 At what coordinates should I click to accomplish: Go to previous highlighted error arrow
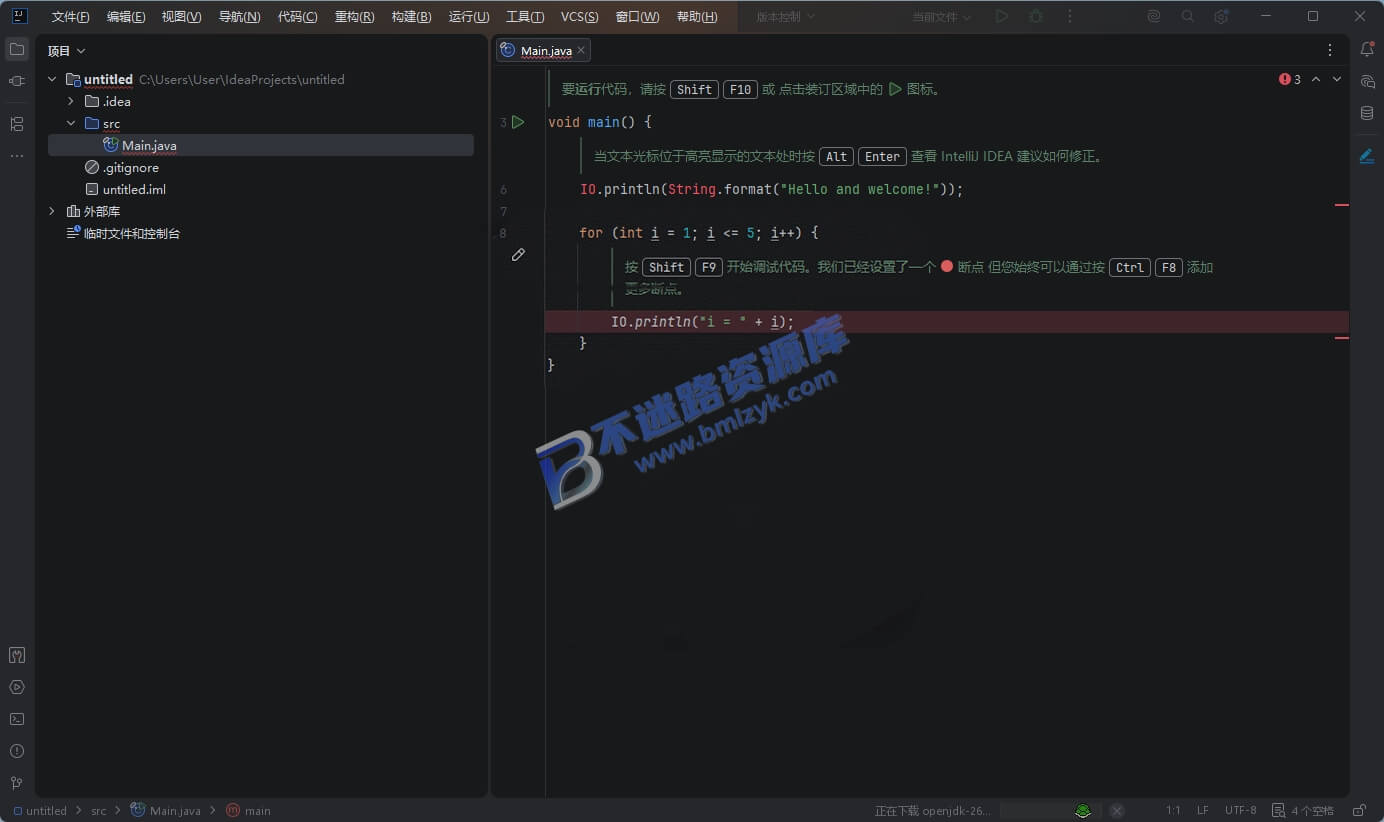(x=1316, y=79)
